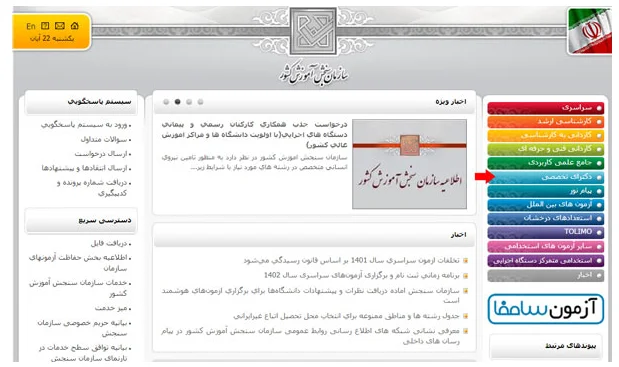Click bullet icon beside جدول رشته ها news

click(465, 316)
